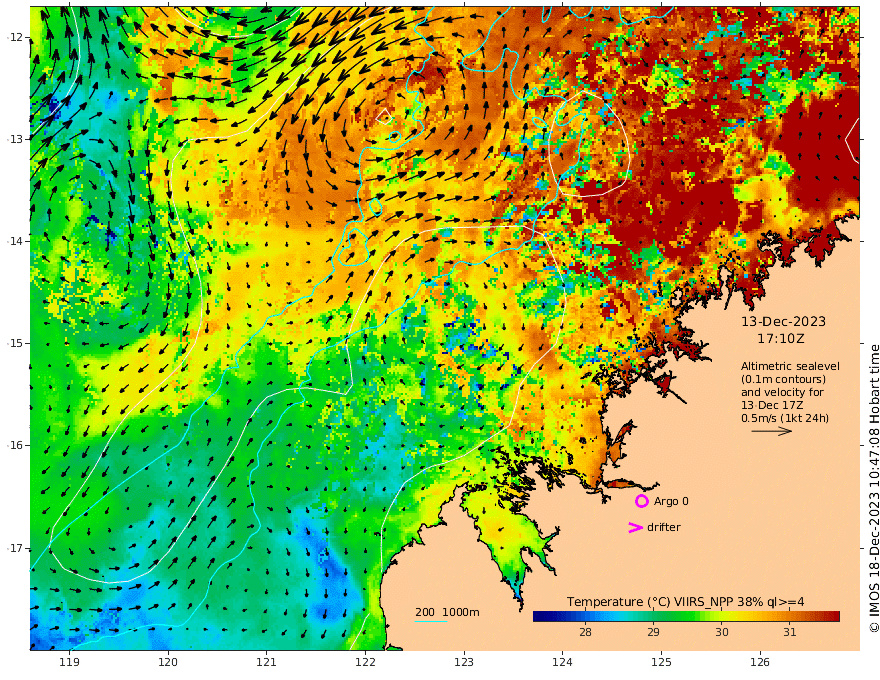This screenshot has width=880, height=680.
Task: Click the date label 13-Dec-2023
Action: pos(783,321)
